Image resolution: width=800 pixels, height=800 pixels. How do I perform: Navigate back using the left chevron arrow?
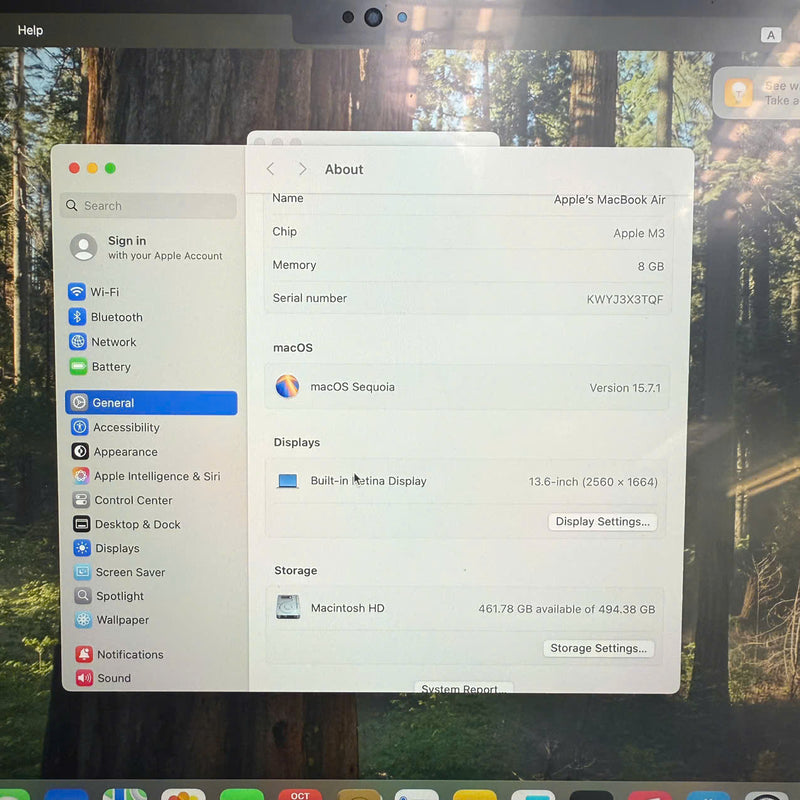[270, 169]
